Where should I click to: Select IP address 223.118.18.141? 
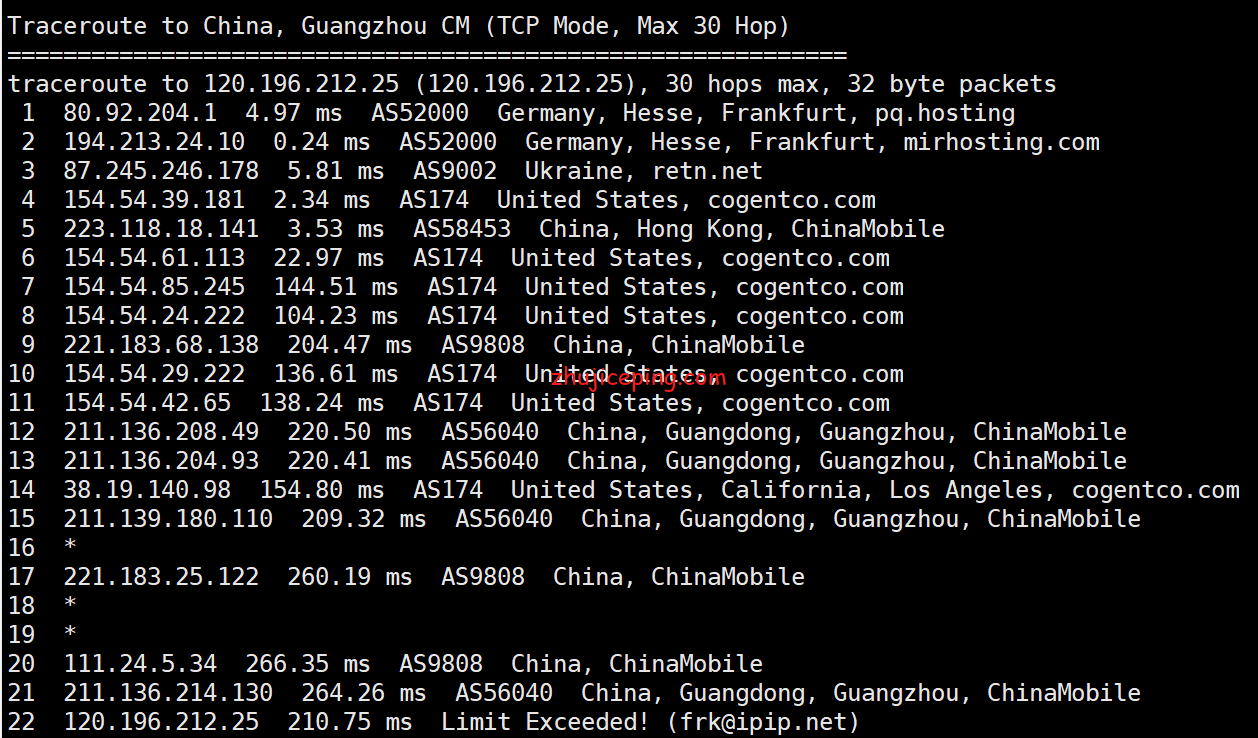(x=161, y=229)
